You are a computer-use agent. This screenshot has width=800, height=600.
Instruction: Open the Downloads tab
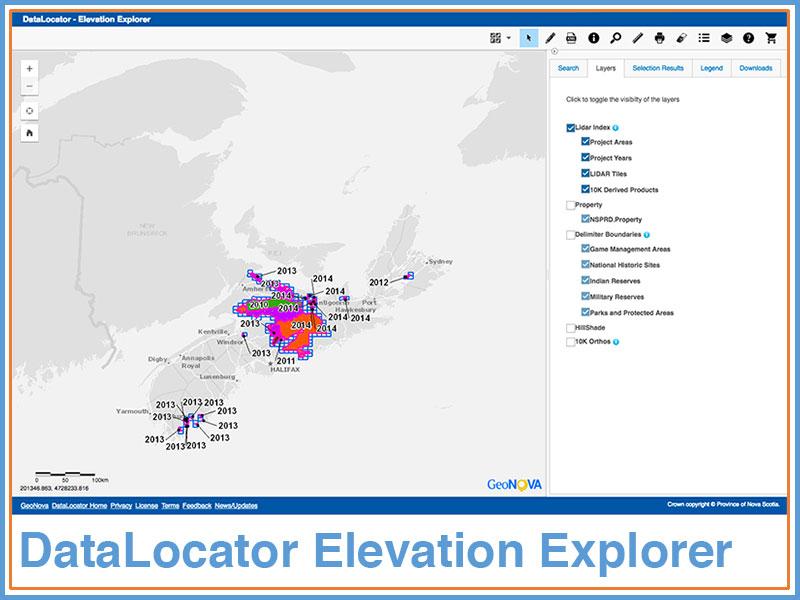[x=756, y=68]
